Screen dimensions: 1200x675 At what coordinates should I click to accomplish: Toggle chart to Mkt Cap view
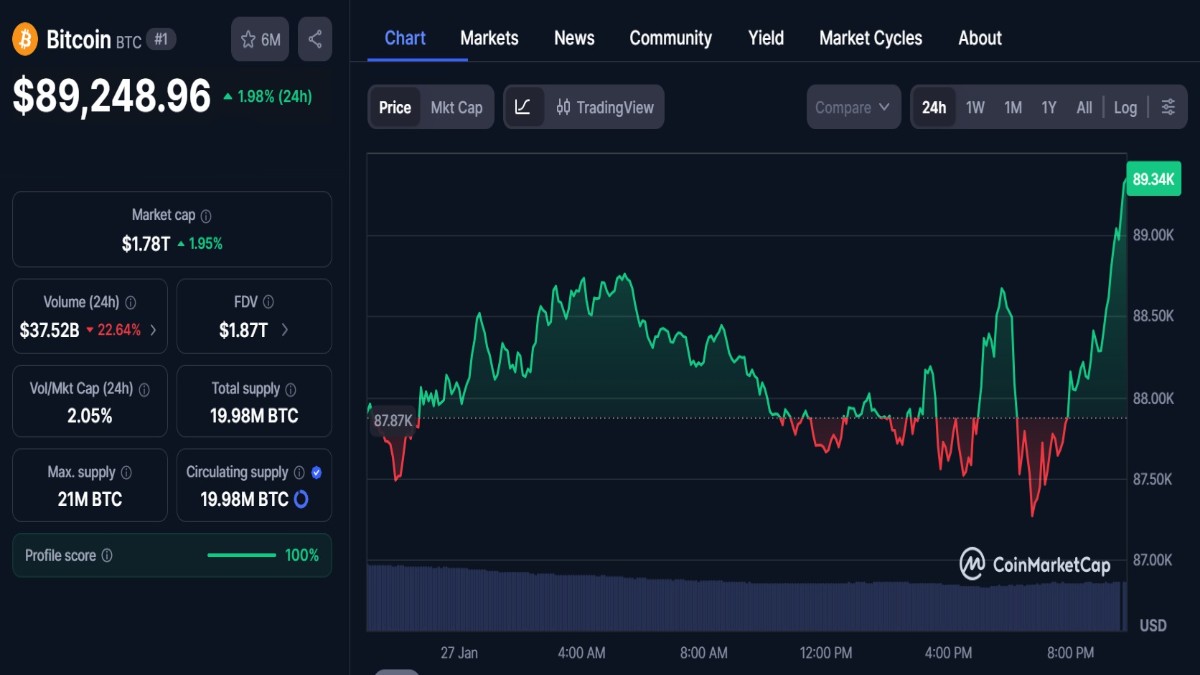[457, 107]
